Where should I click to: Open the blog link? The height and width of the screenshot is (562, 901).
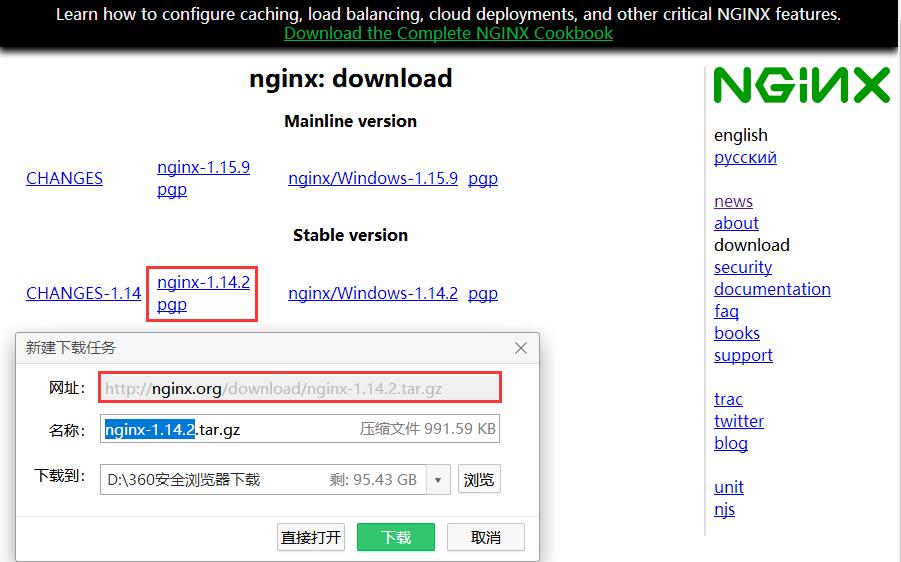point(731,444)
